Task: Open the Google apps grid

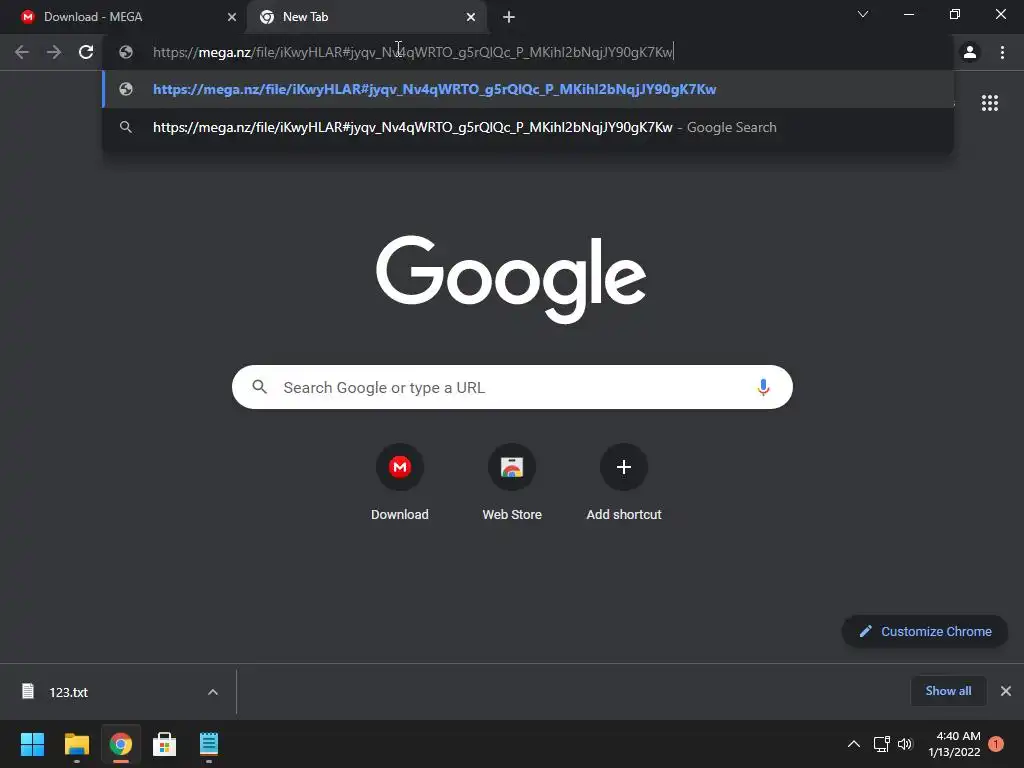Action: tap(990, 103)
